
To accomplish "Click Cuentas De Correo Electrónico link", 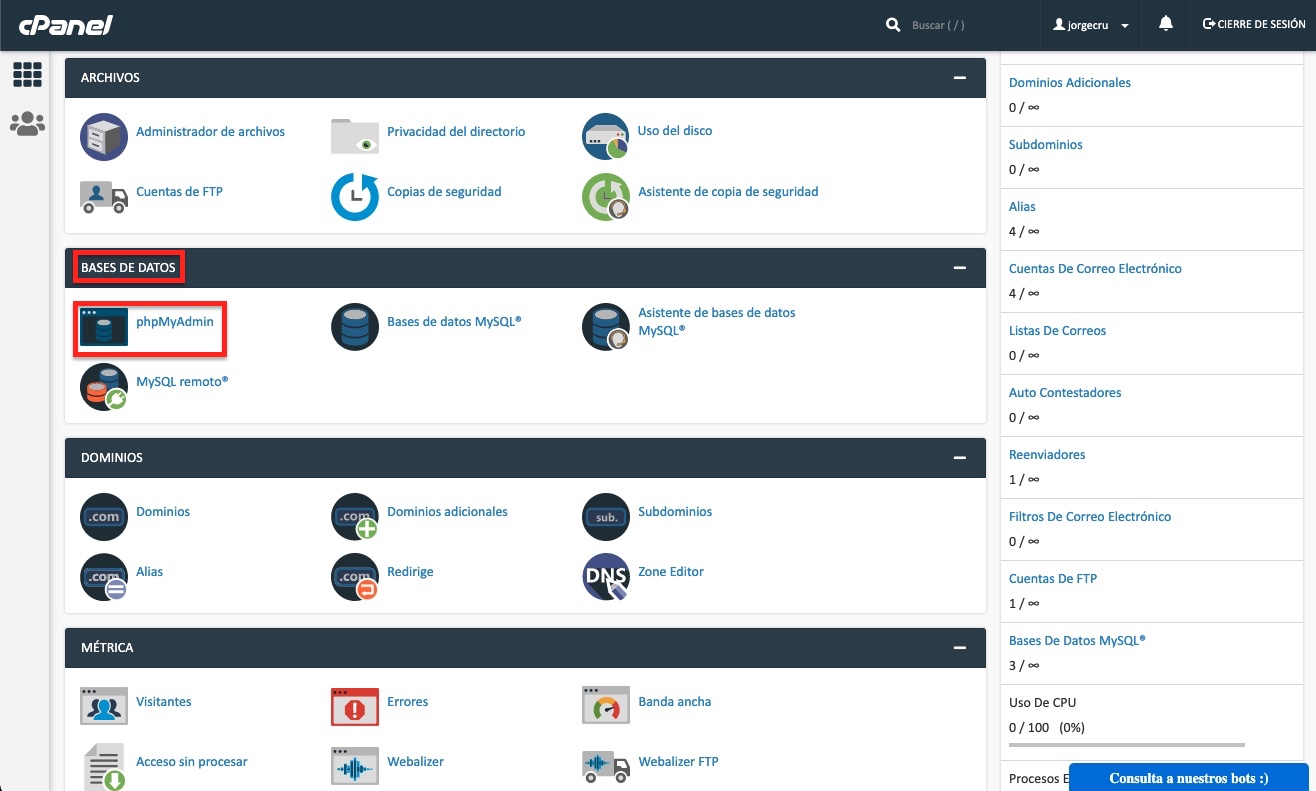I will point(1094,268).
